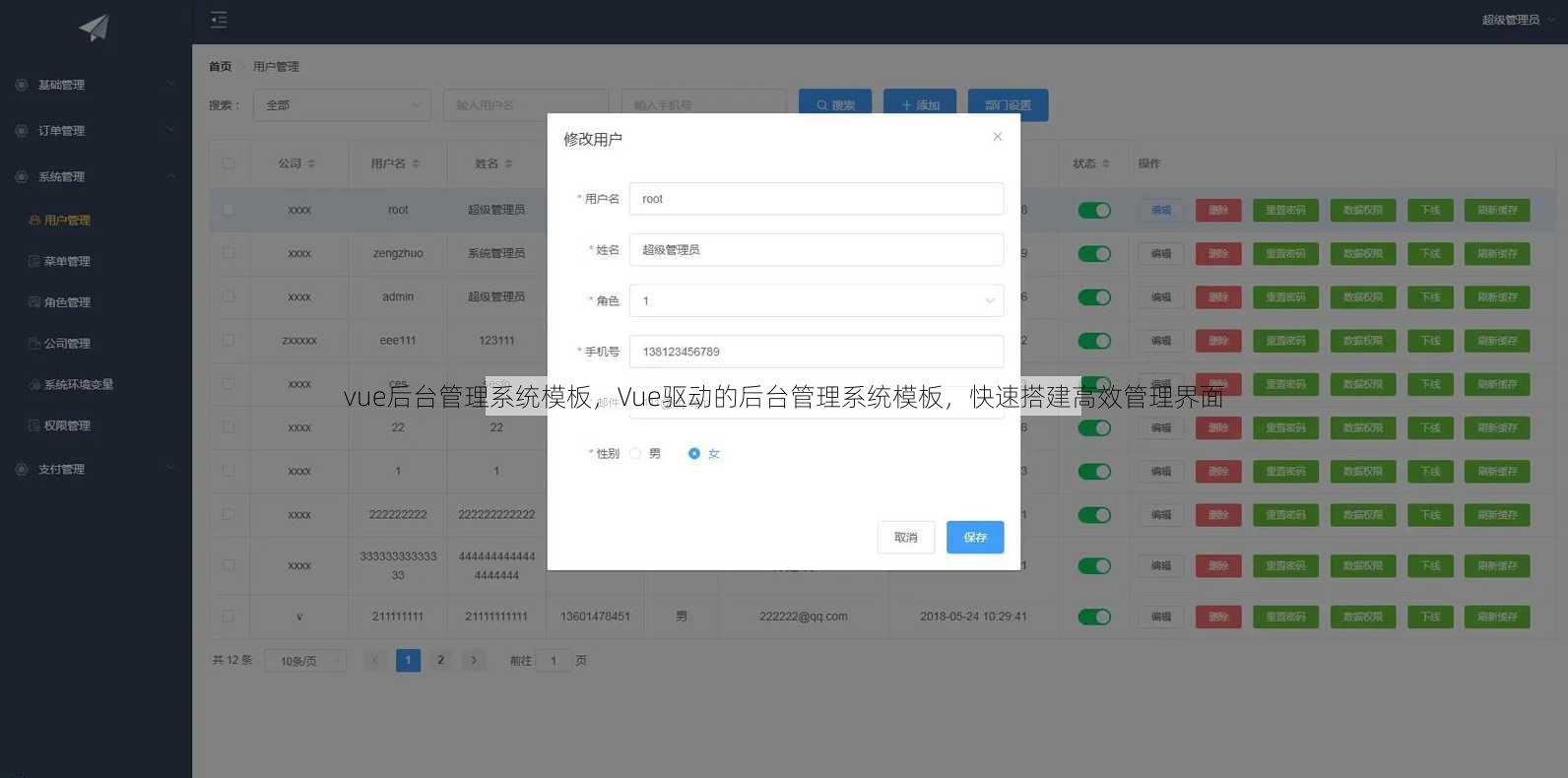This screenshot has height=778, width=1568.
Task: Open the 超级管理员 account dropdown
Action: pos(1518,20)
